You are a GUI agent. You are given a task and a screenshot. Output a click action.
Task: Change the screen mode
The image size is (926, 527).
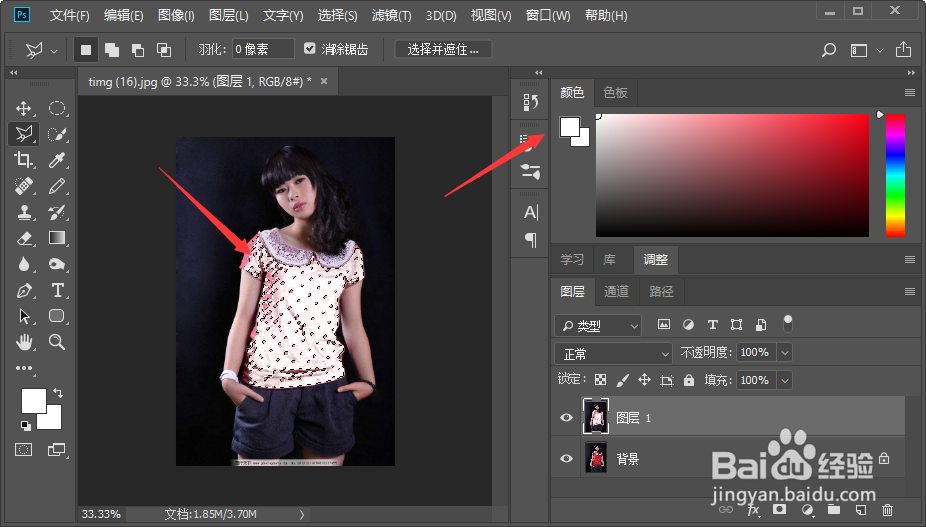[57, 450]
